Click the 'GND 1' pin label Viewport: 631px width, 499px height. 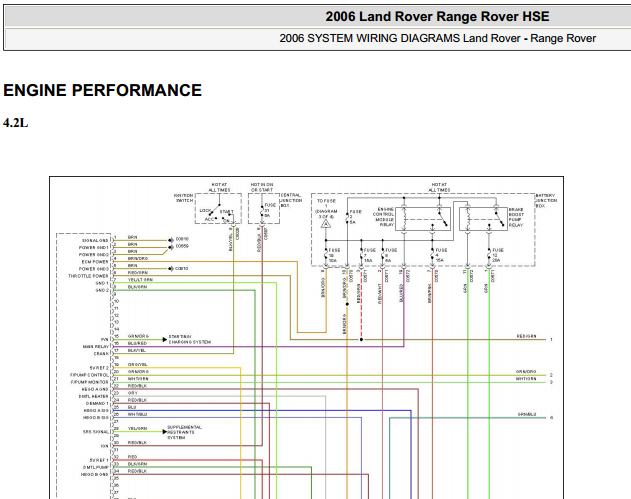tap(102, 283)
